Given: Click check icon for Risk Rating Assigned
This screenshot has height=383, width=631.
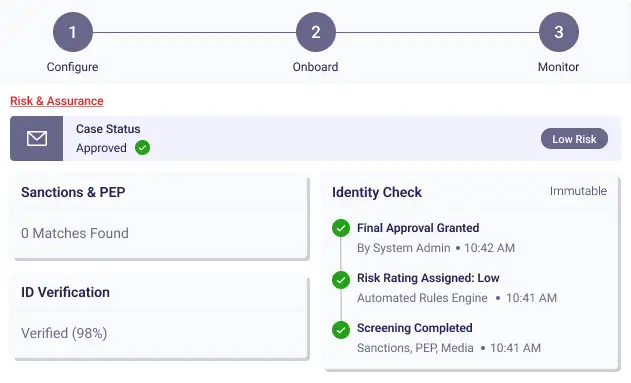Looking at the screenshot, I should (341, 280).
